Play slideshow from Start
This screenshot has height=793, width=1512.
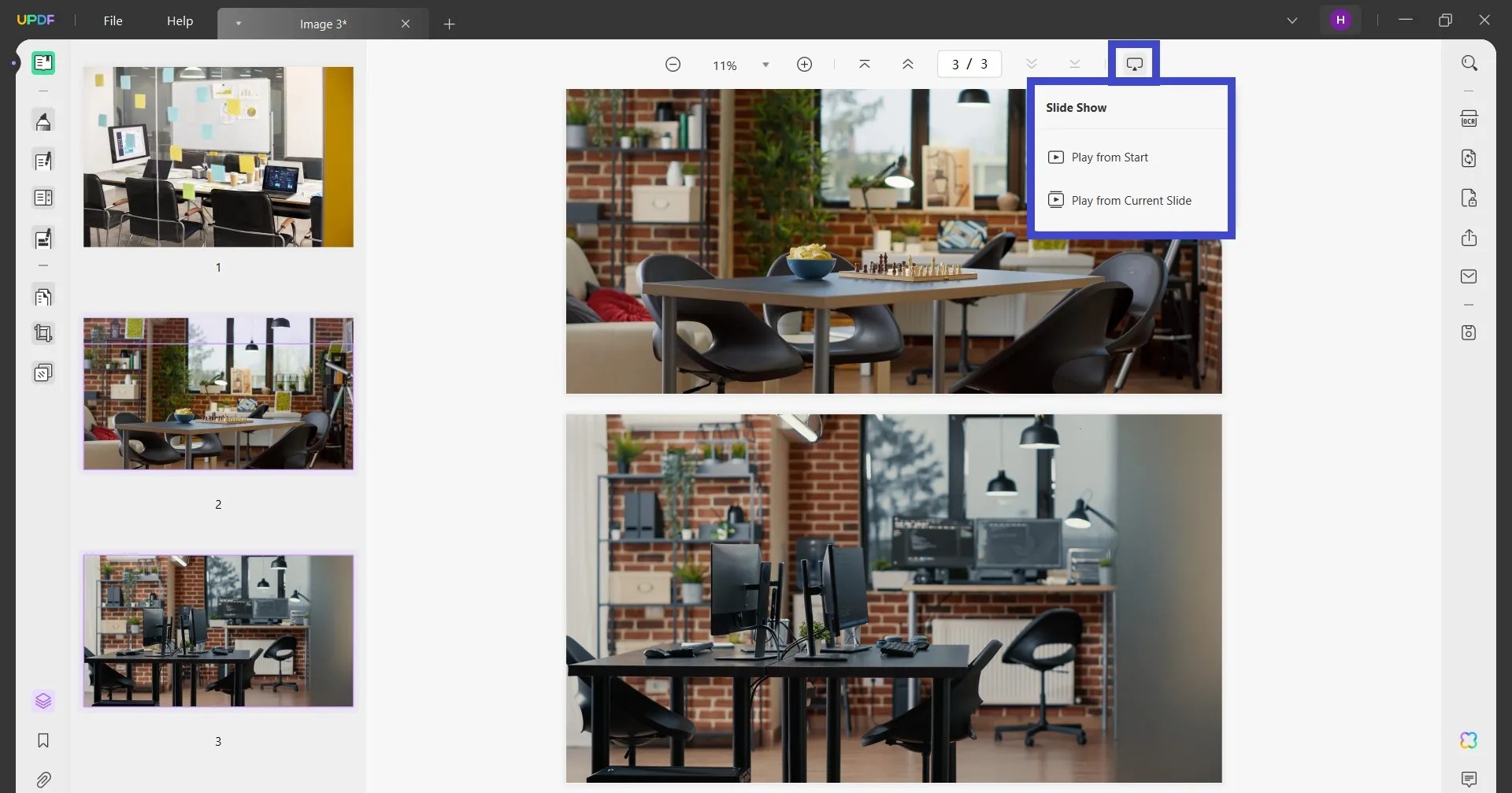click(1109, 157)
